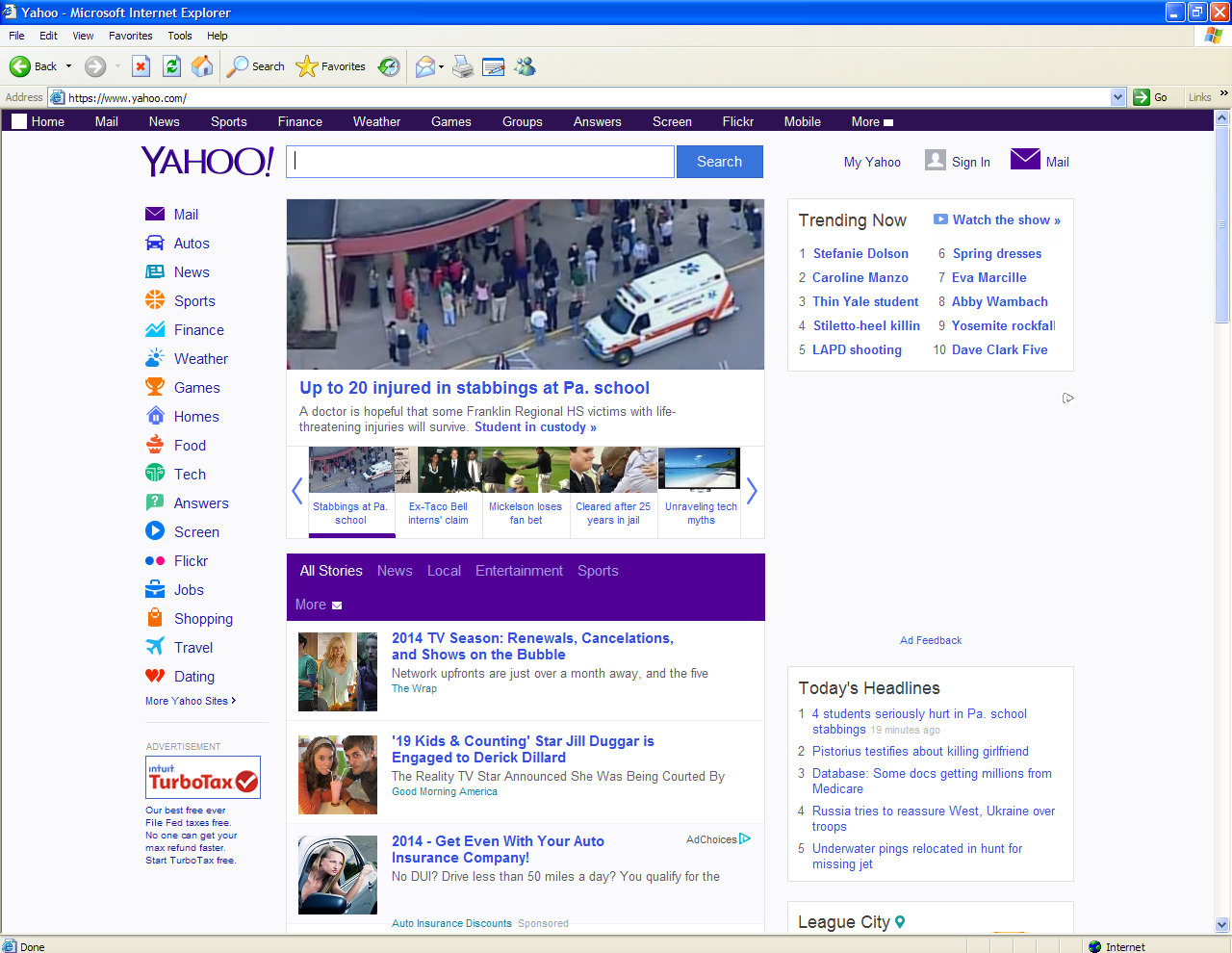Viewport: 1232px width, 953px height.
Task: Click the TurboTax advertisement logo
Action: (203, 778)
